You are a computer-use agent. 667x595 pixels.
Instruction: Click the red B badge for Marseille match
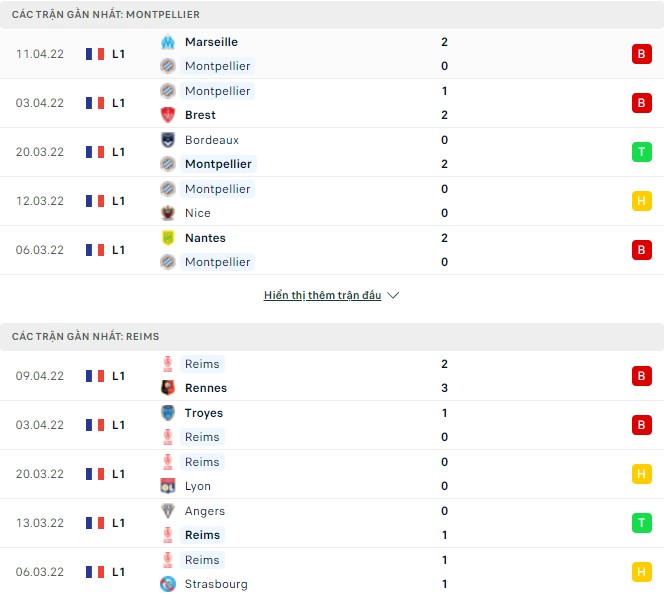[641, 54]
